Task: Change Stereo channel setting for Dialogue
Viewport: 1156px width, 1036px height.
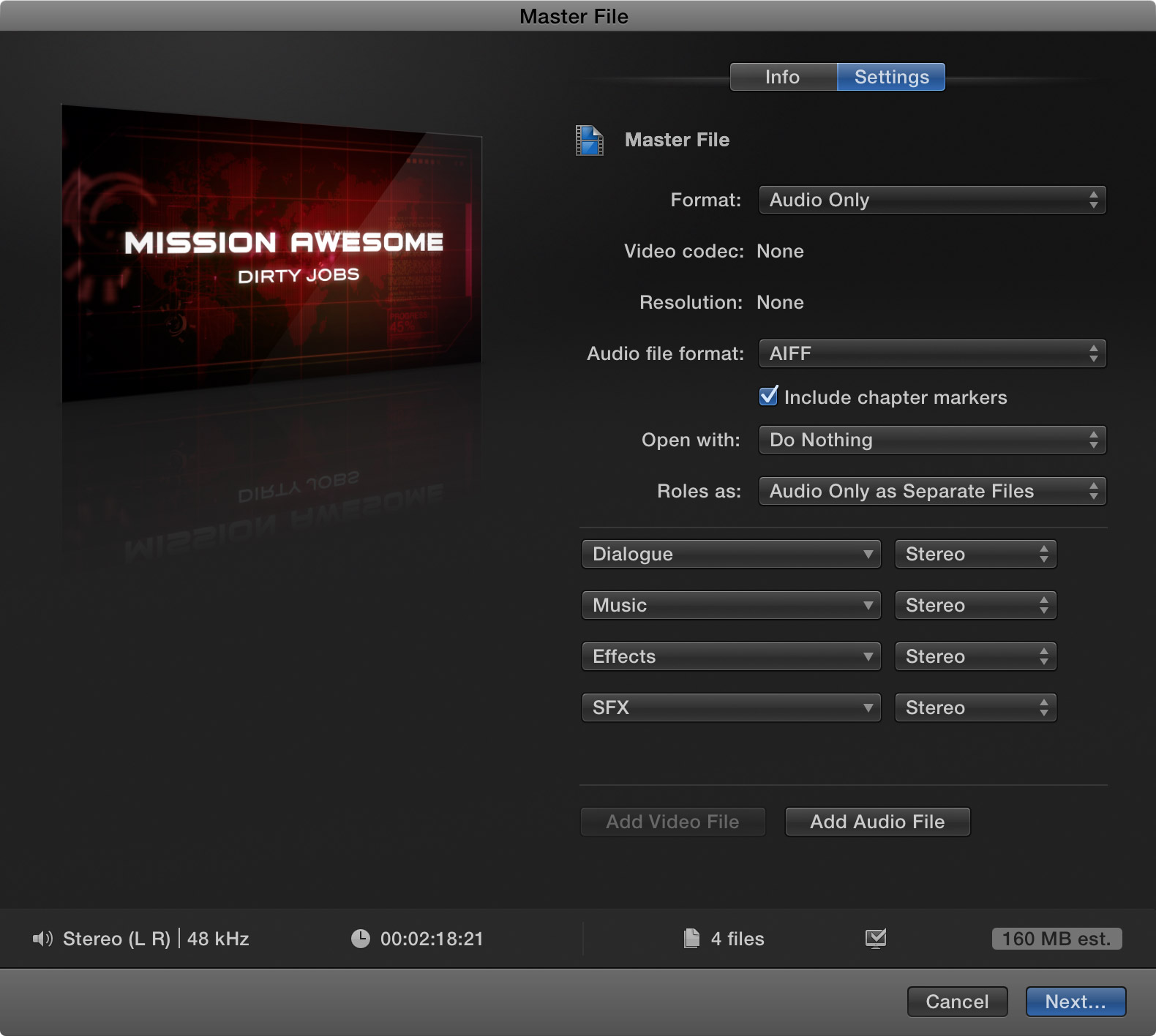Action: pyautogui.click(x=975, y=554)
